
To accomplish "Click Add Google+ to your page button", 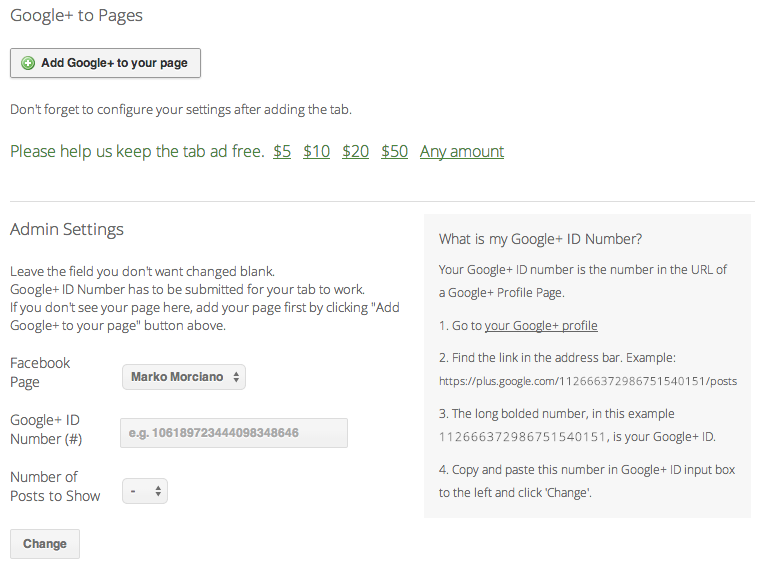I will pos(105,63).
